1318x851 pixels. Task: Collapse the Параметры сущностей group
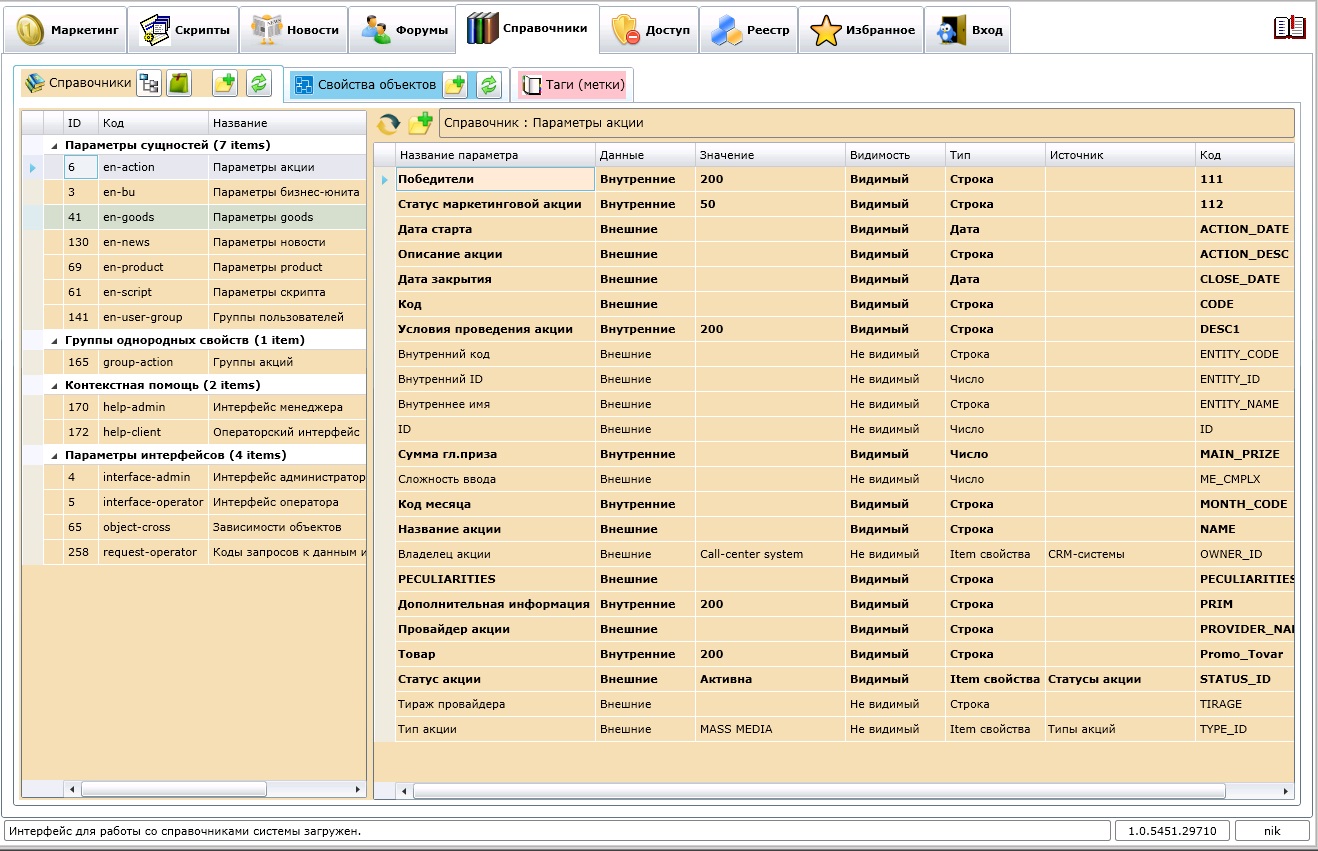pyautogui.click(x=54, y=145)
